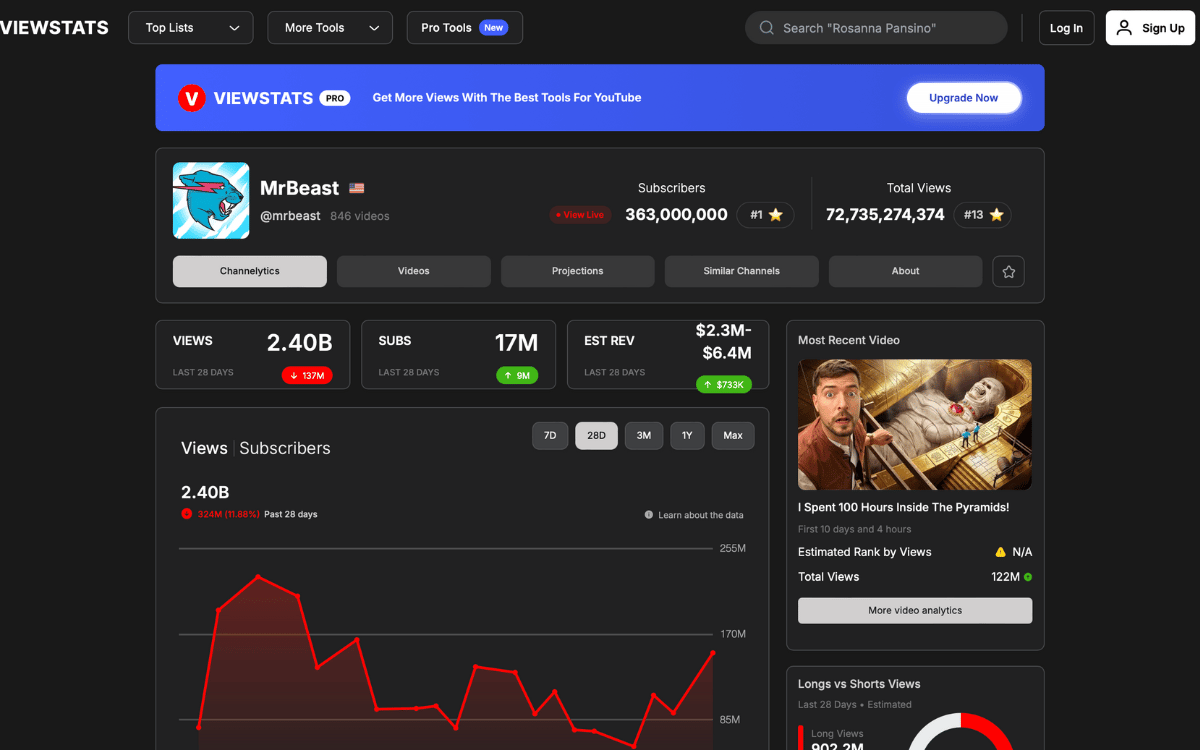Click the red down indicator near 324M
1200x750 pixels.
pos(186,514)
